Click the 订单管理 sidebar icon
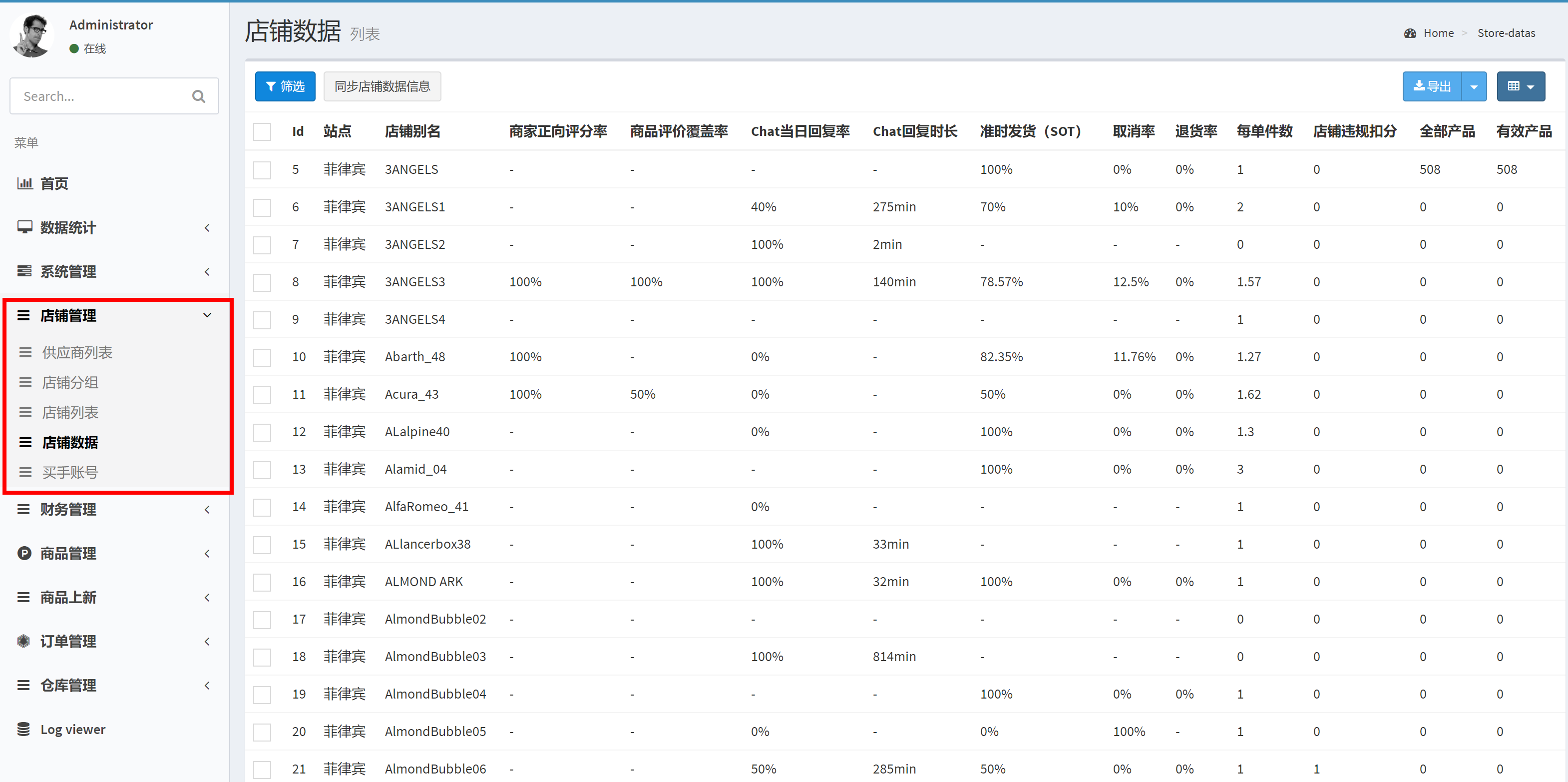 24,641
